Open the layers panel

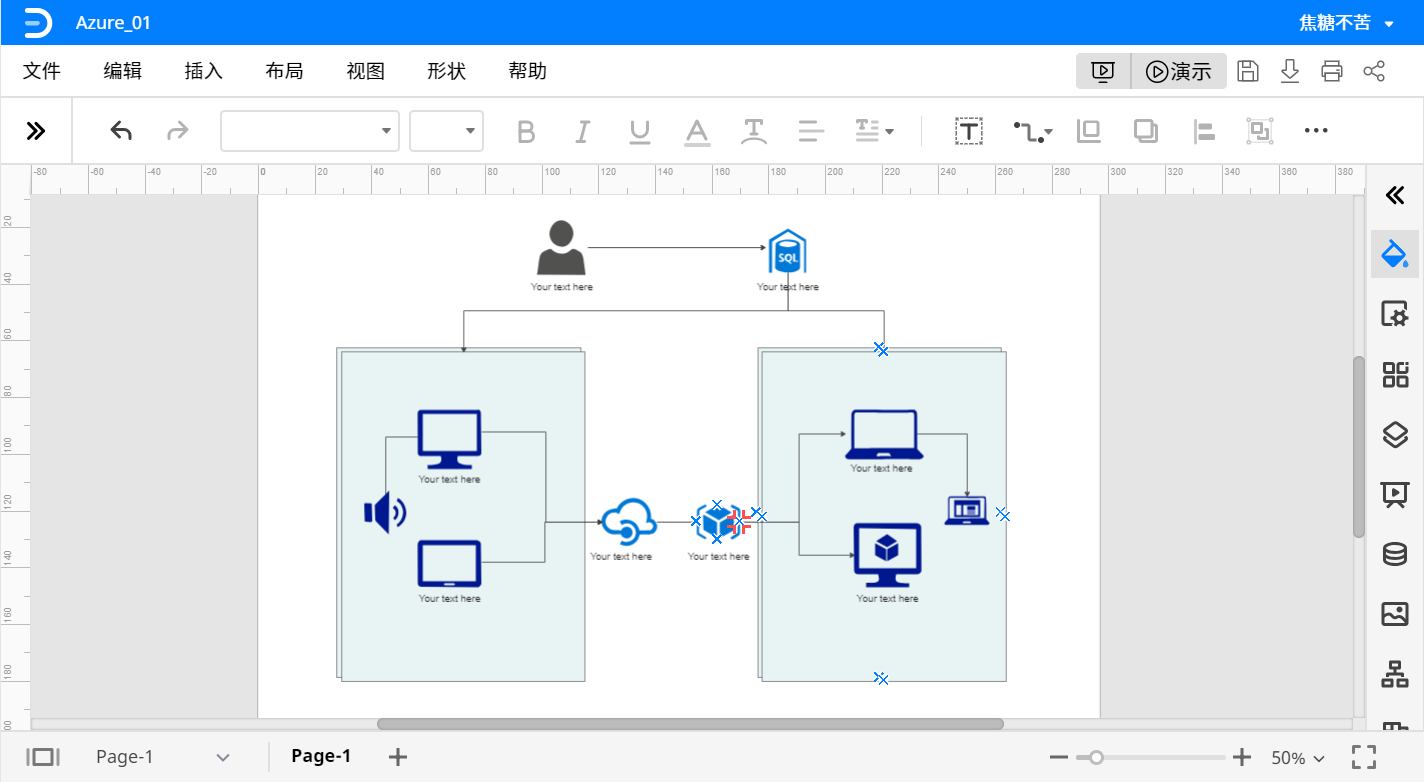tap(1395, 435)
